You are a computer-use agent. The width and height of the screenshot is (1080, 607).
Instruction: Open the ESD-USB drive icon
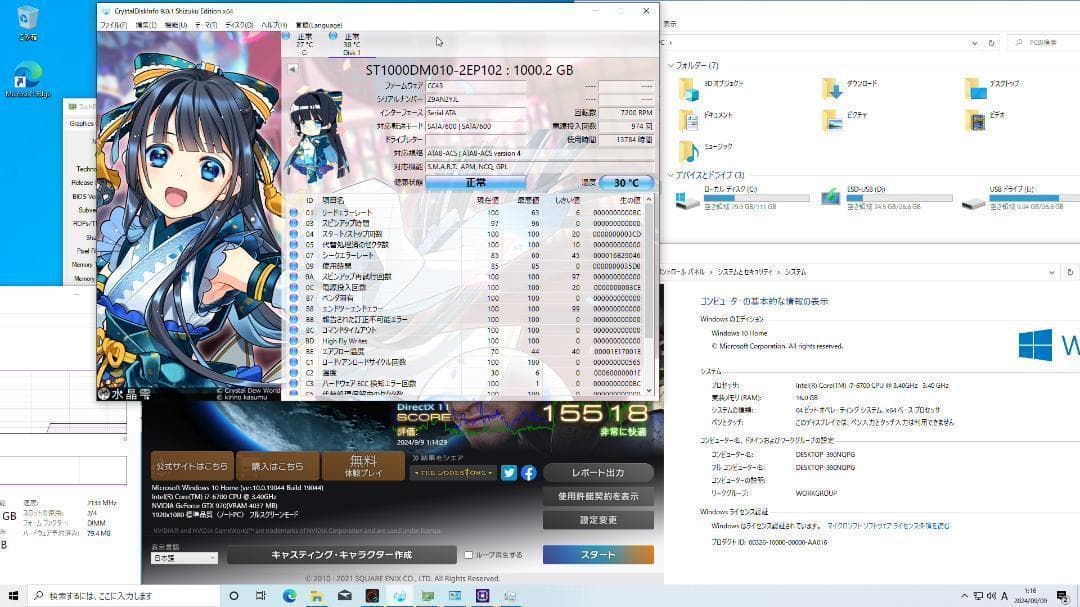(832, 198)
